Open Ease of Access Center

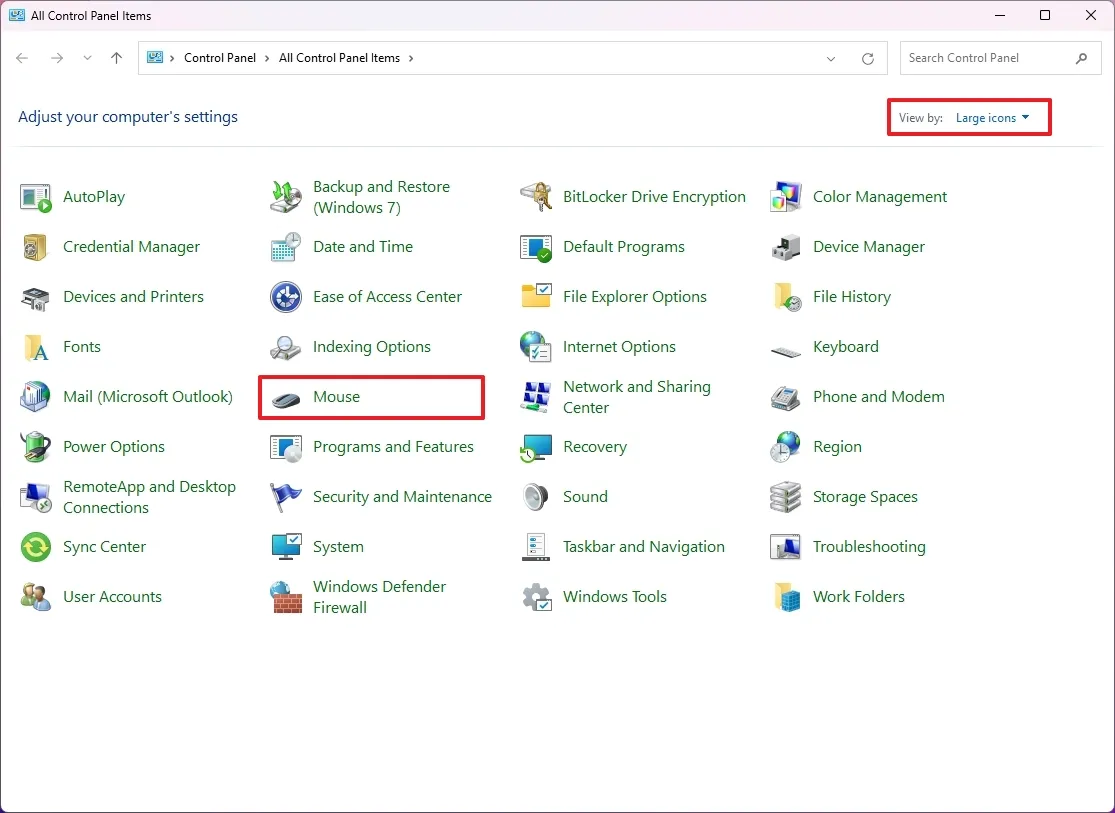[386, 297]
